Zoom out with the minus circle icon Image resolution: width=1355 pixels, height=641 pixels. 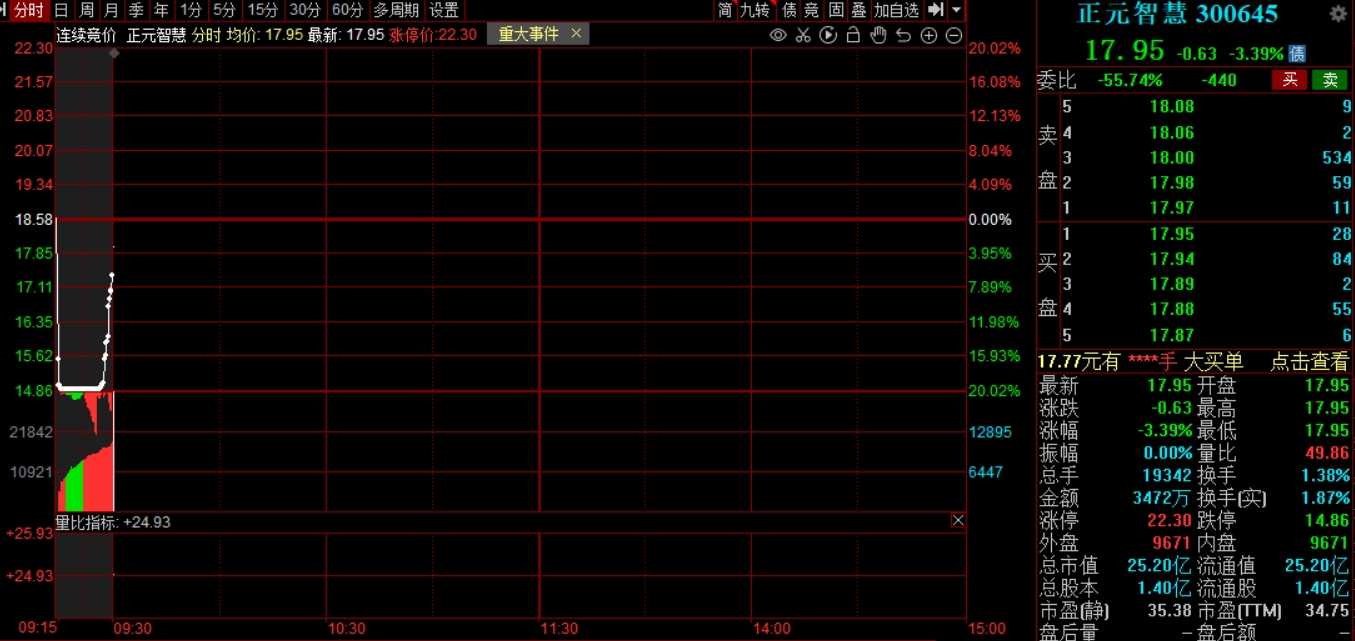(x=953, y=35)
